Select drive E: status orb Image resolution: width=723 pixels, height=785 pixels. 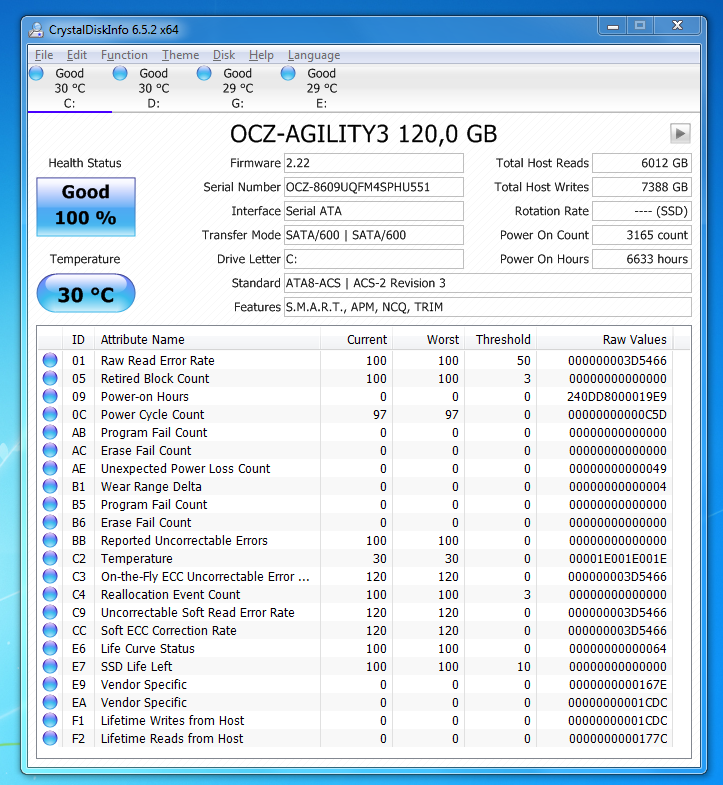click(289, 74)
